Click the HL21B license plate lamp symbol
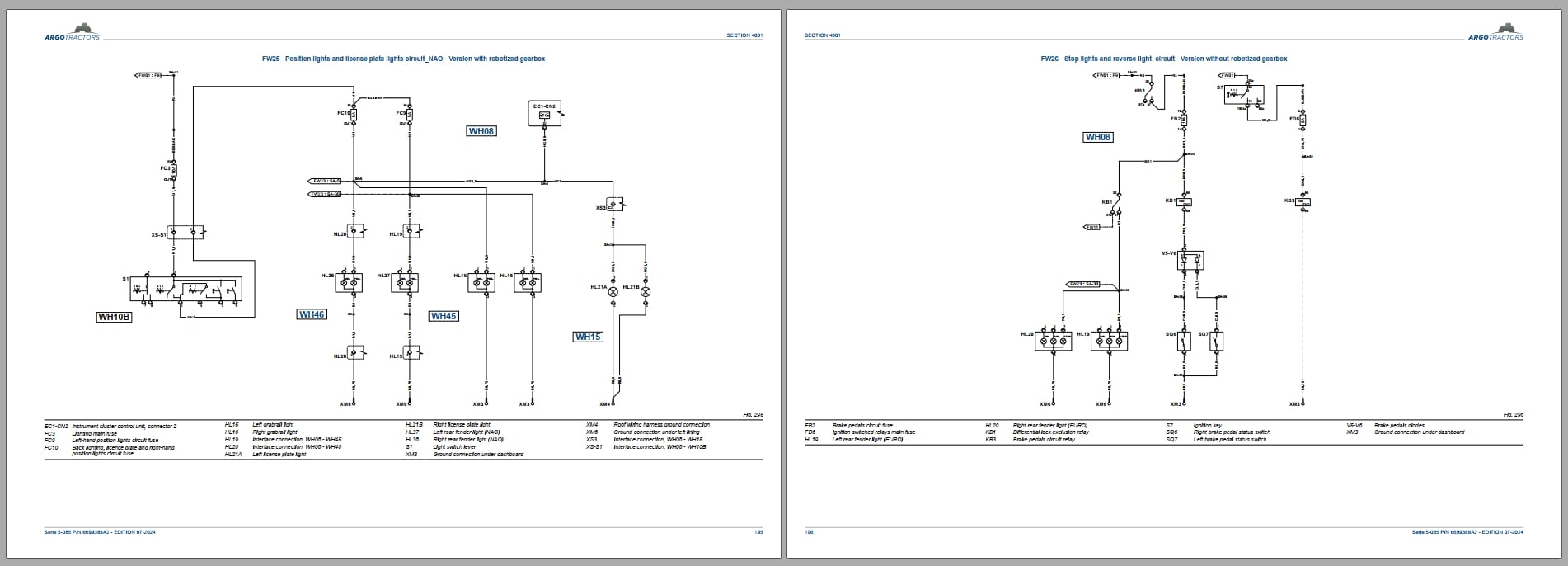The height and width of the screenshot is (566, 1568). (646, 292)
